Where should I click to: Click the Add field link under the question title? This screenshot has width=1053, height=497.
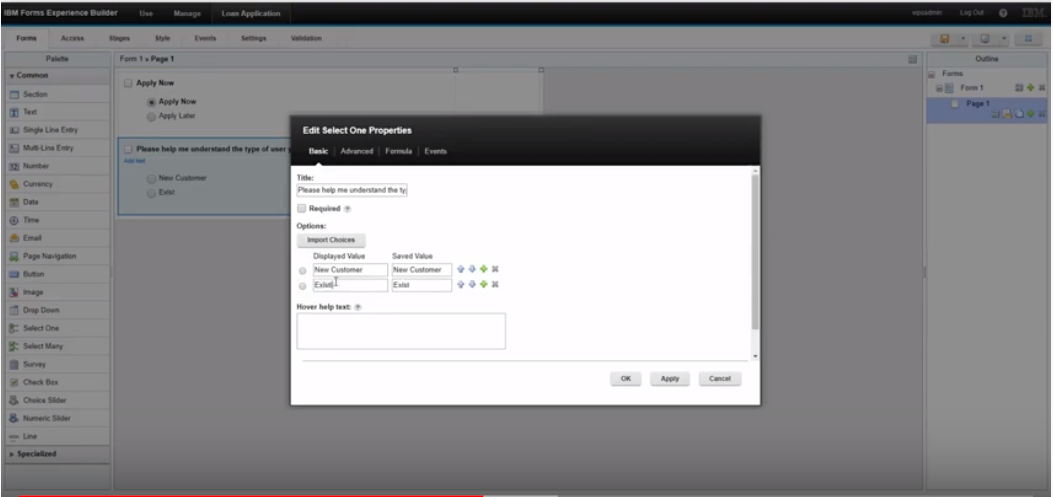(x=134, y=161)
